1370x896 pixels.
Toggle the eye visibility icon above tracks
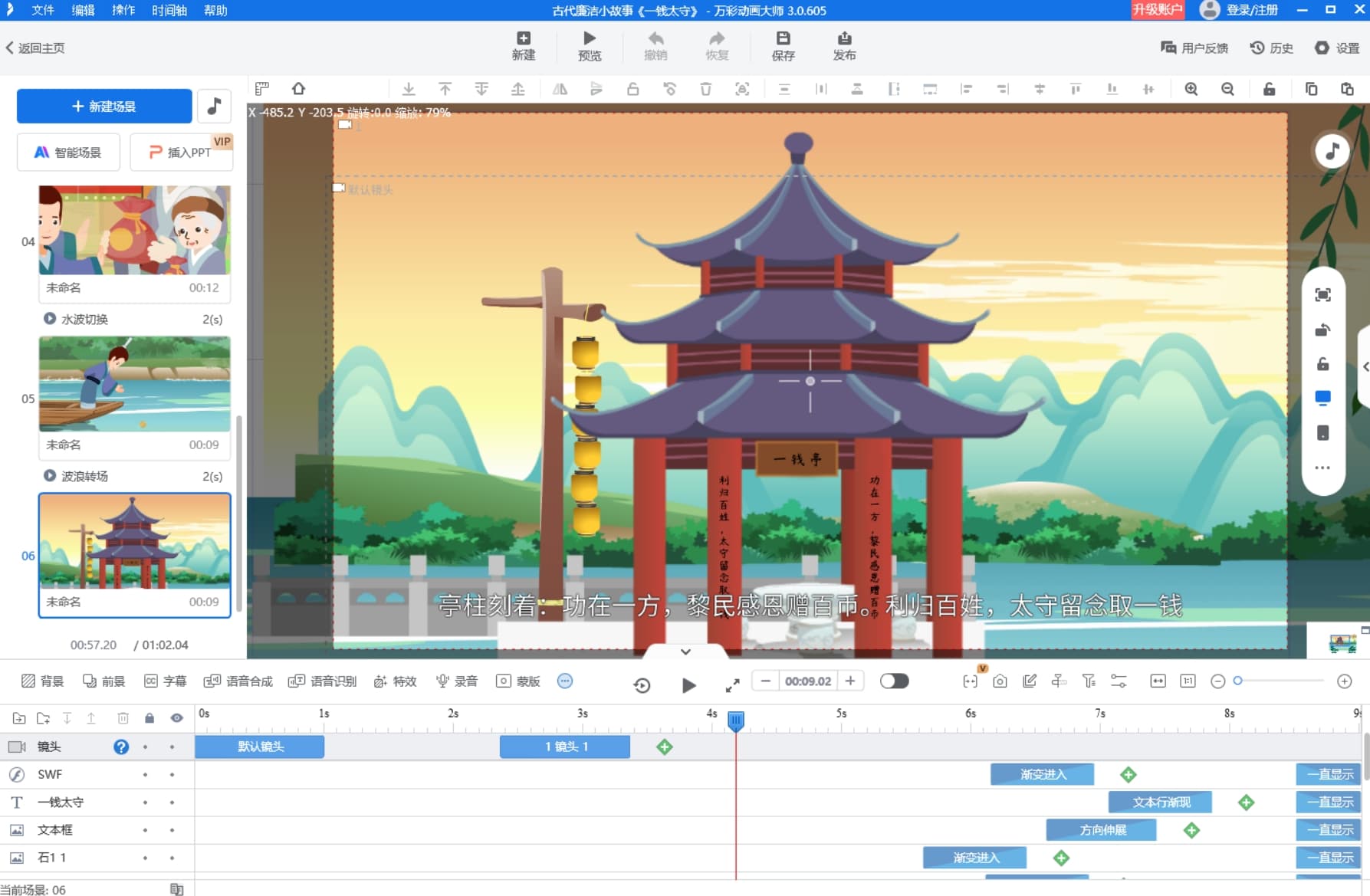pyautogui.click(x=177, y=718)
